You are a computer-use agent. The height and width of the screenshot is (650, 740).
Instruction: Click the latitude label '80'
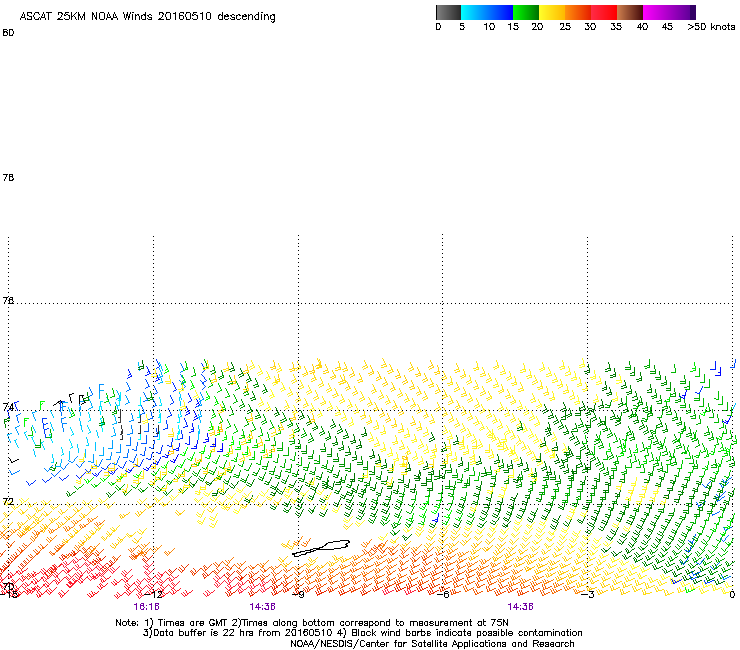click(8, 33)
